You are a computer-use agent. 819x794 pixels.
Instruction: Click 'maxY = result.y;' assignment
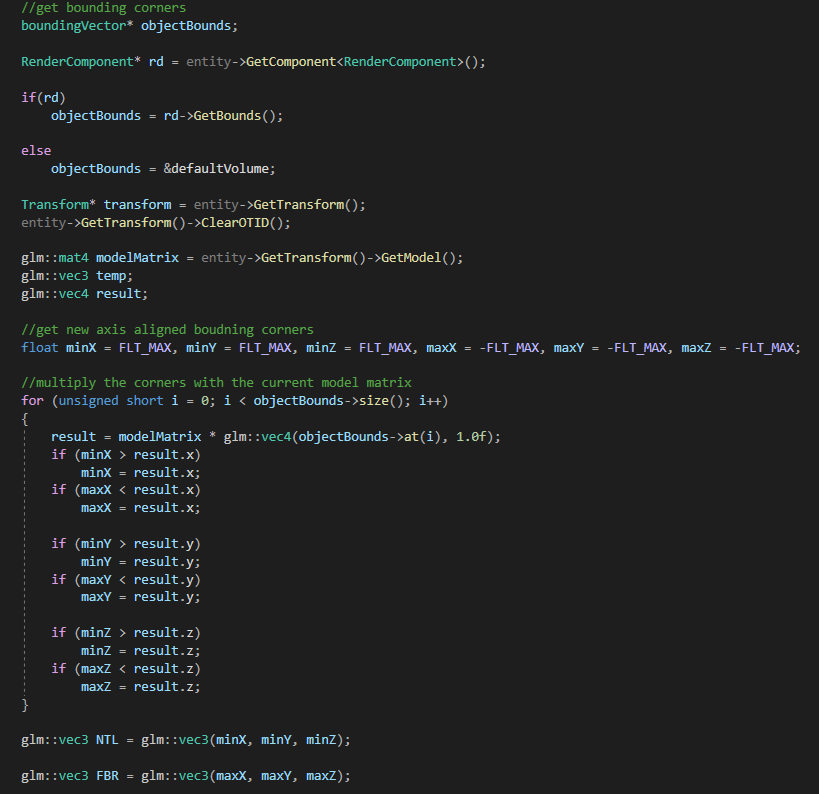[141, 597]
